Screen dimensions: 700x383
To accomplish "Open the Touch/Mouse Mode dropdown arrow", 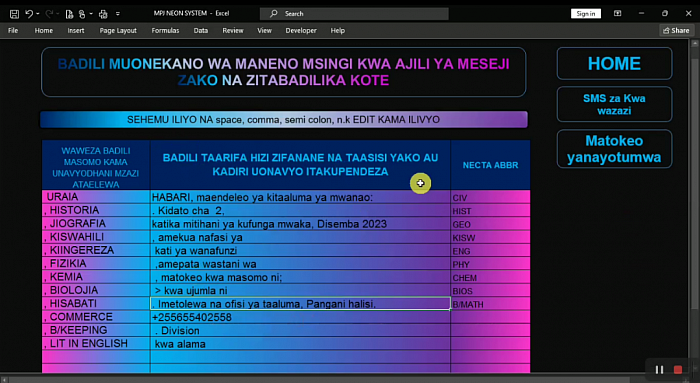I will [x=91, y=14].
